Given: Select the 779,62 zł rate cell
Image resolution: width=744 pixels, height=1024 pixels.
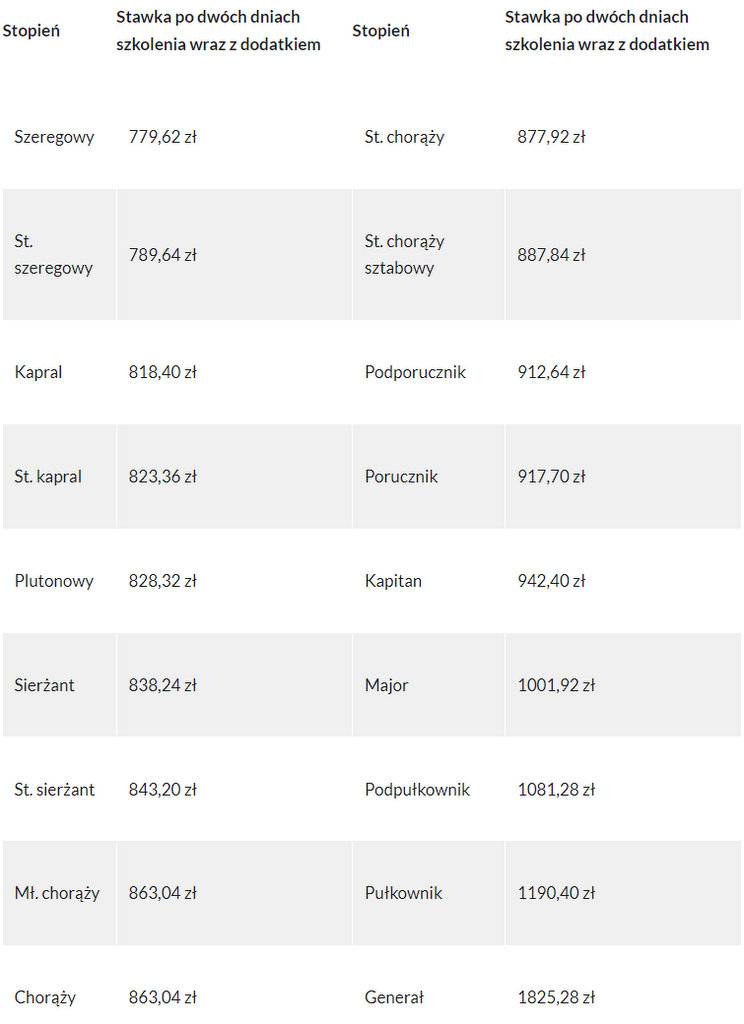Looking at the screenshot, I should tap(163, 137).
